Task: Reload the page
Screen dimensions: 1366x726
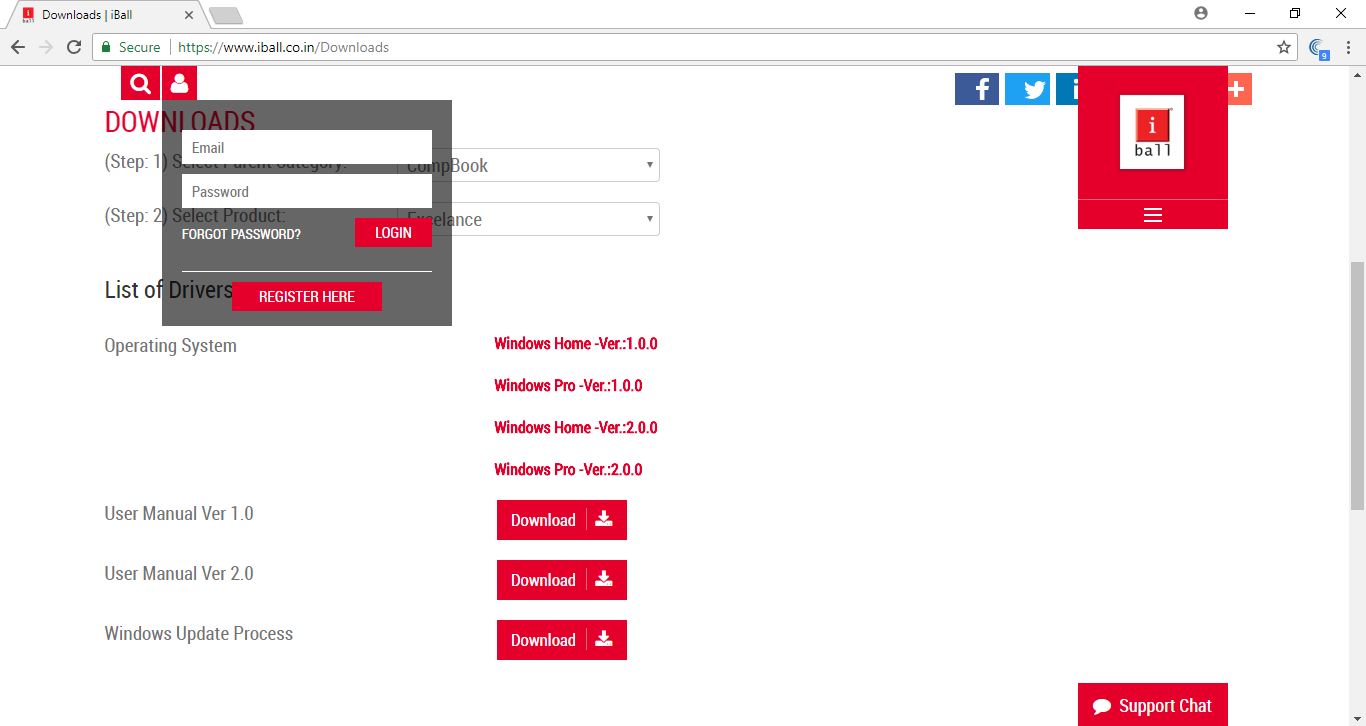Action: (74, 47)
